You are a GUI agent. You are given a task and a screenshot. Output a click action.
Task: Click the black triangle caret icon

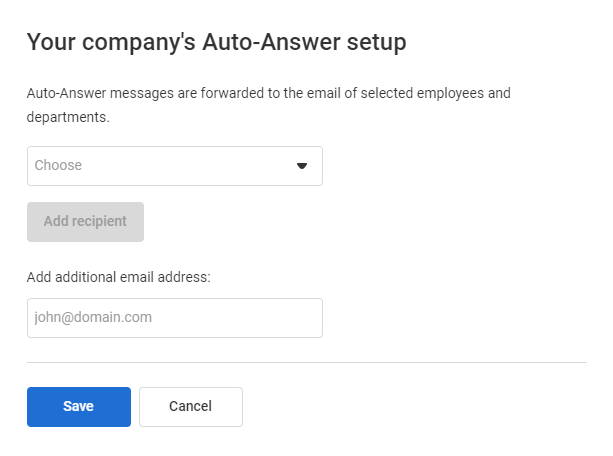[x=302, y=166]
